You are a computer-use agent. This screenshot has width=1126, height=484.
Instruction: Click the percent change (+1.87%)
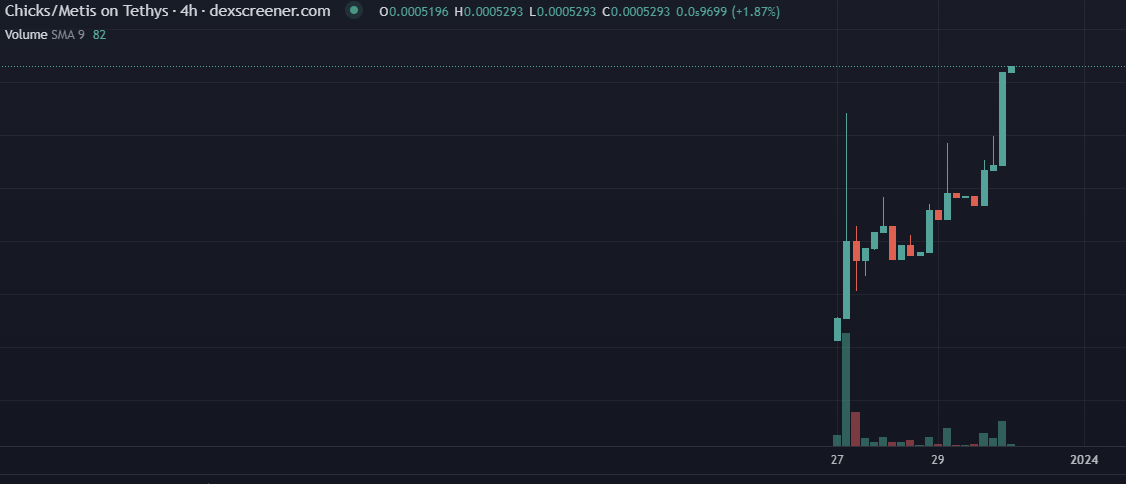[755, 11]
